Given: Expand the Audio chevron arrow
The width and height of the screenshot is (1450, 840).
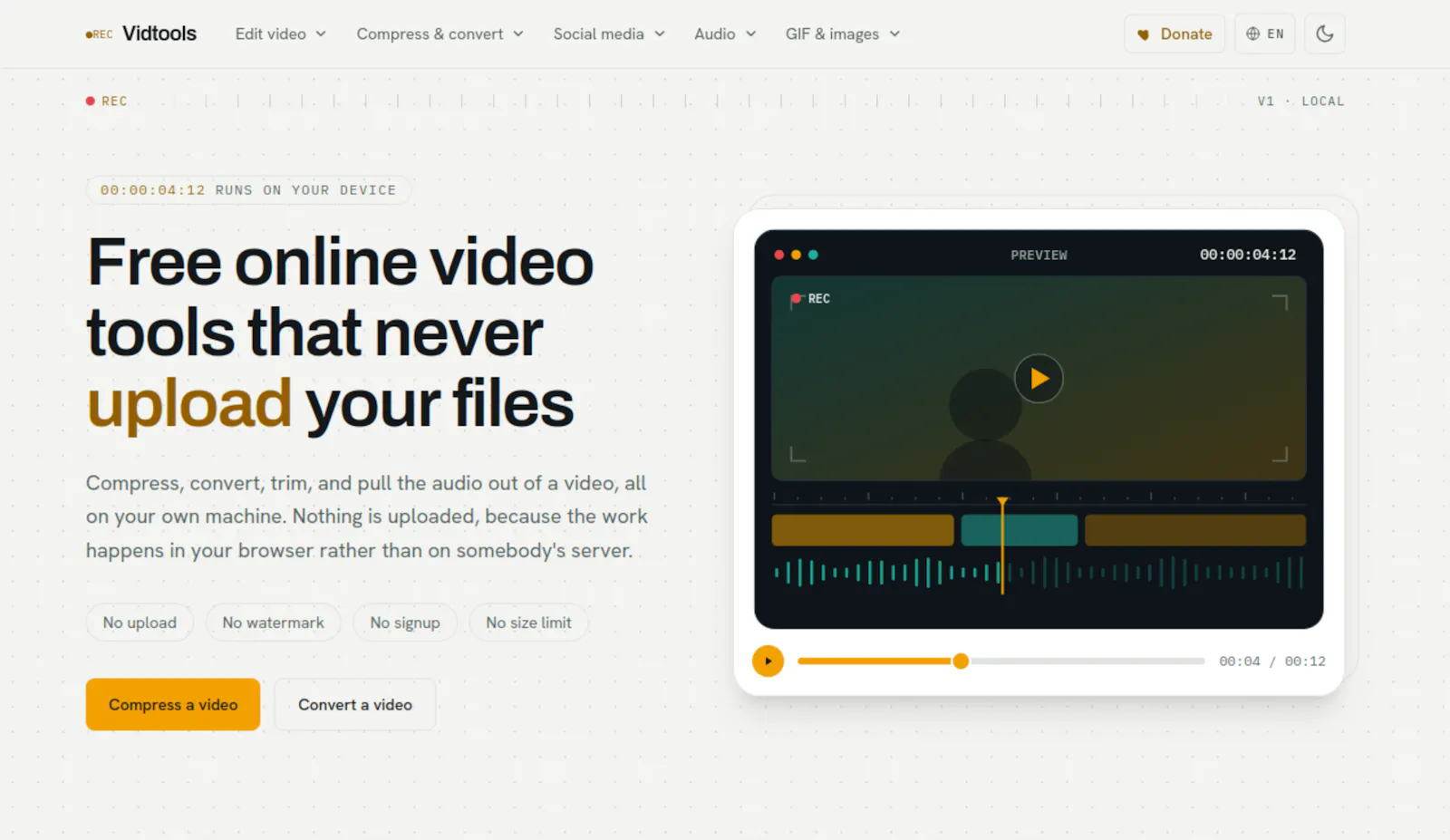Looking at the screenshot, I should (750, 34).
